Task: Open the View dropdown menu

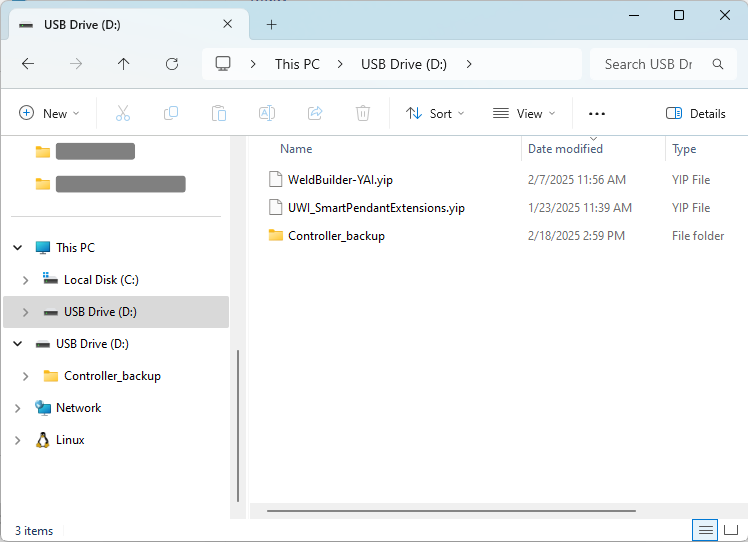Action: click(x=524, y=114)
